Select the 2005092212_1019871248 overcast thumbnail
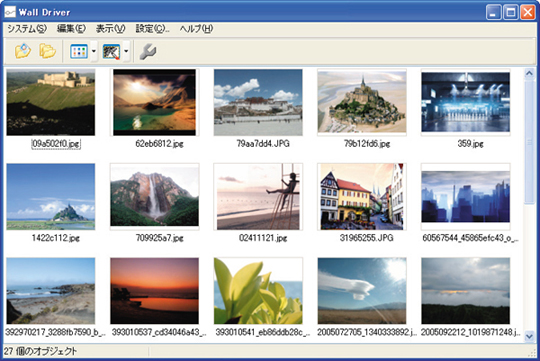Screen dimensions: 540x361 pyautogui.click(x=466, y=291)
